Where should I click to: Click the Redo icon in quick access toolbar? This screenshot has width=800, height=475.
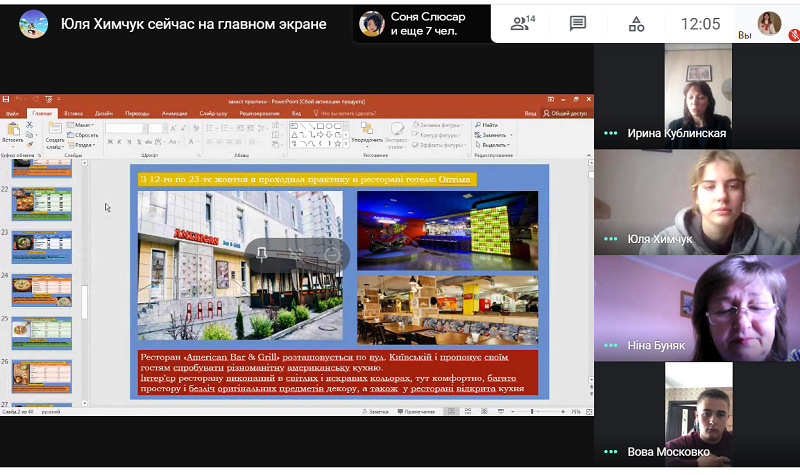[x=35, y=99]
